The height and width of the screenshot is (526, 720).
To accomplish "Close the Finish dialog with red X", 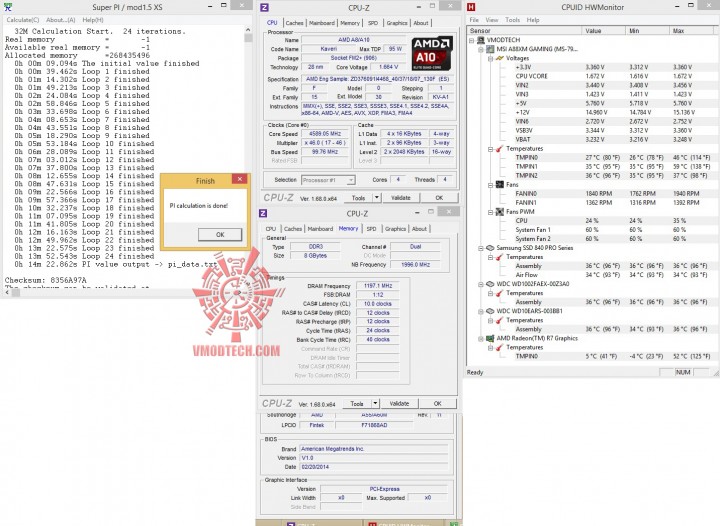I will pos(240,179).
